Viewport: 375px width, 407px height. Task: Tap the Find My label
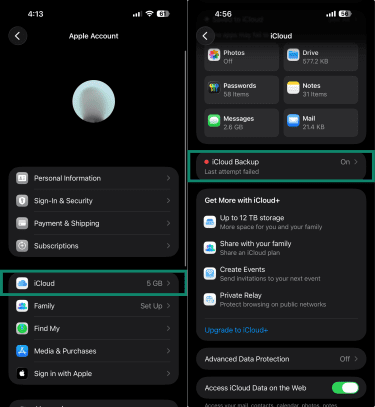coord(47,329)
